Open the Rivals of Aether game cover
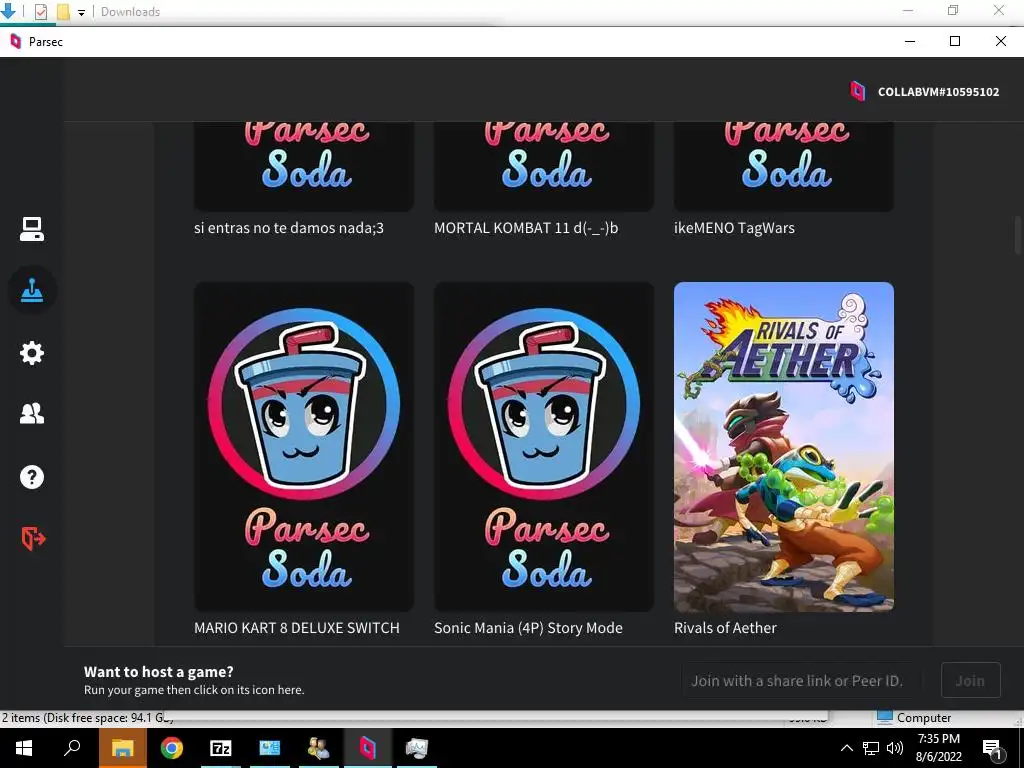Image resolution: width=1024 pixels, height=768 pixels. coord(784,447)
